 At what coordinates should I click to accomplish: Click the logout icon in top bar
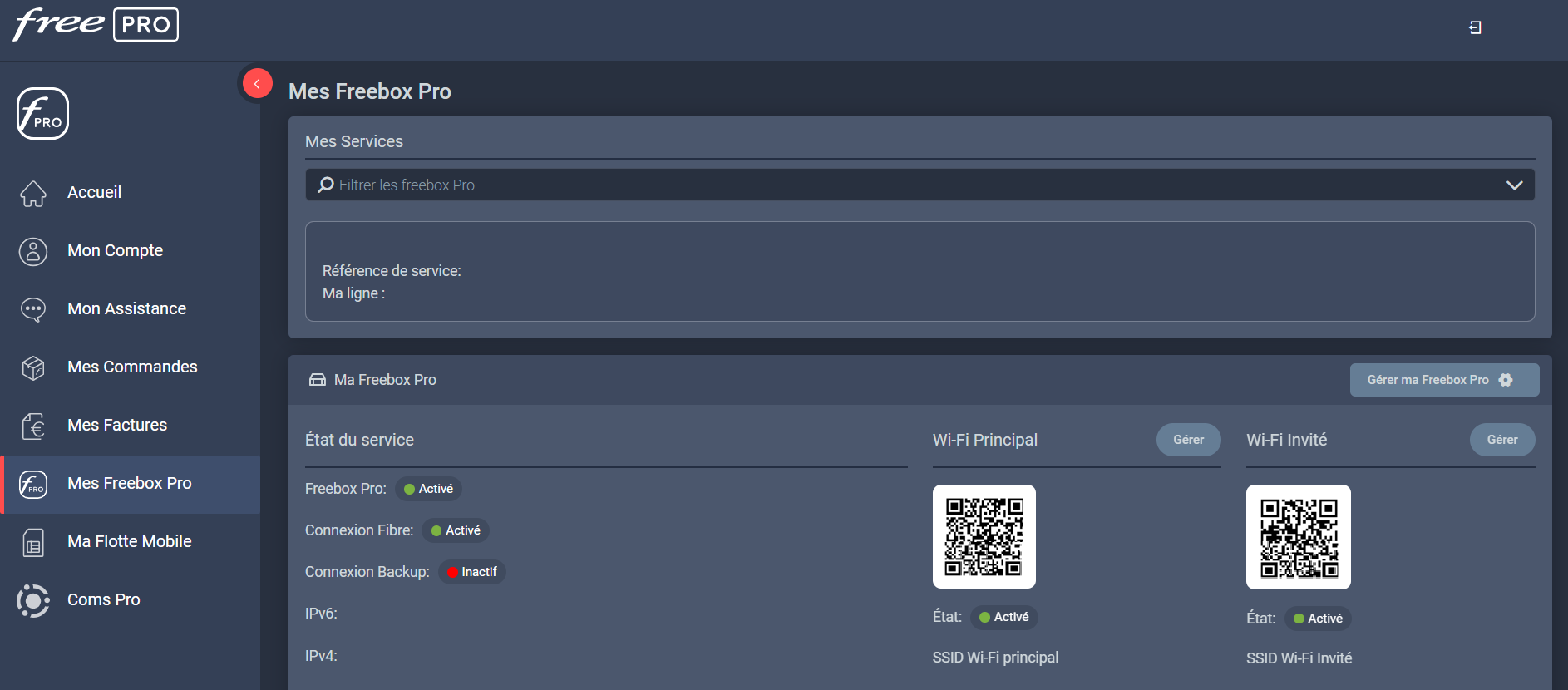pos(1475,27)
